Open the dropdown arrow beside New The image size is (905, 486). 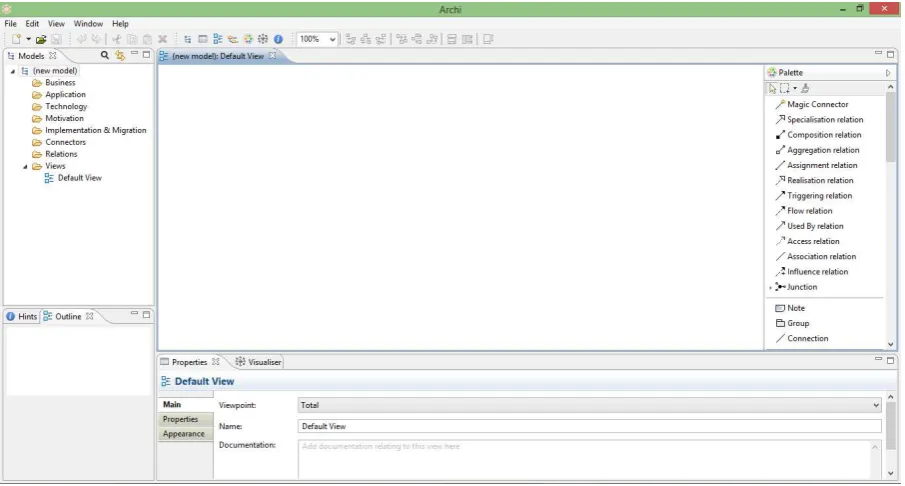pyautogui.click(x=28, y=39)
